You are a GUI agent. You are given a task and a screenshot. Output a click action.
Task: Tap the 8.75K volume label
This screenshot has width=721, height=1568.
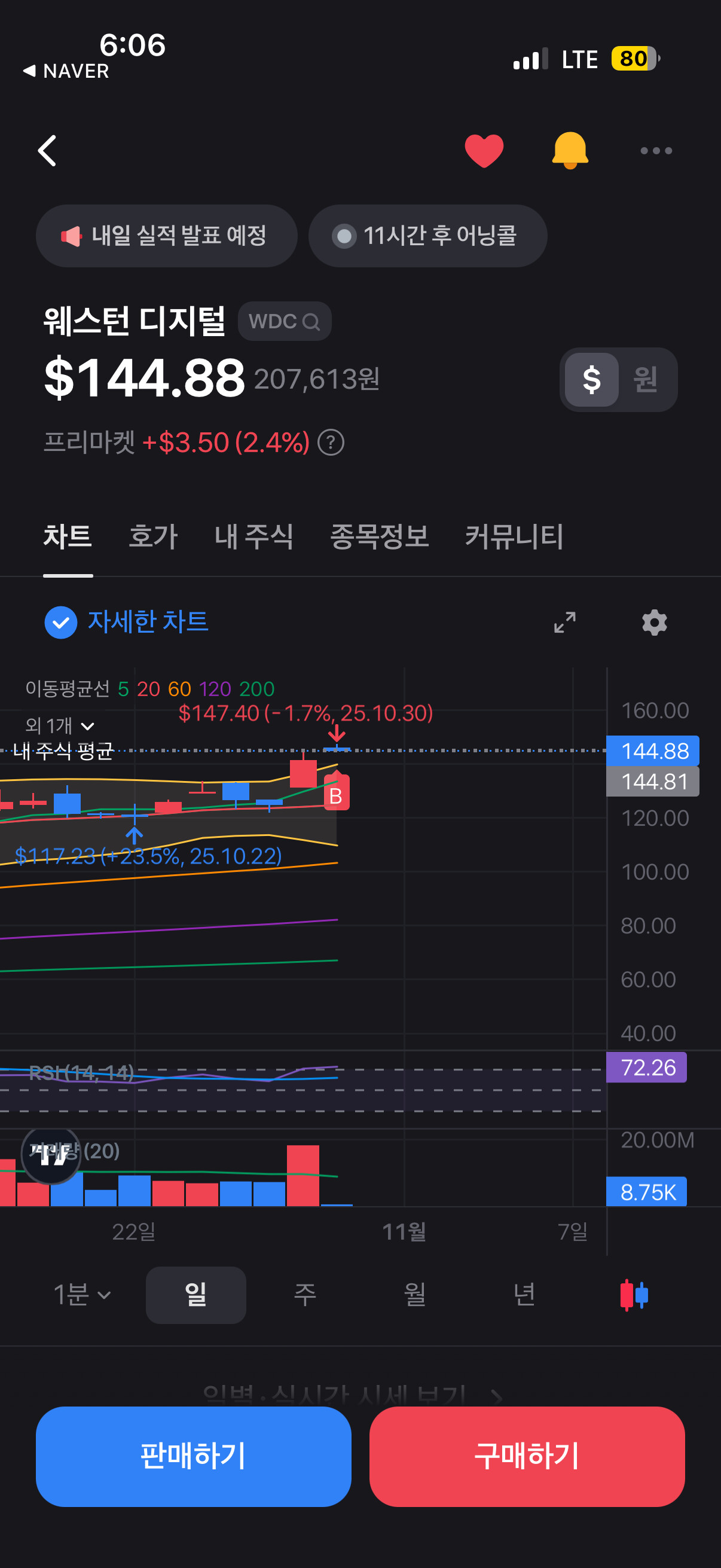647,1191
